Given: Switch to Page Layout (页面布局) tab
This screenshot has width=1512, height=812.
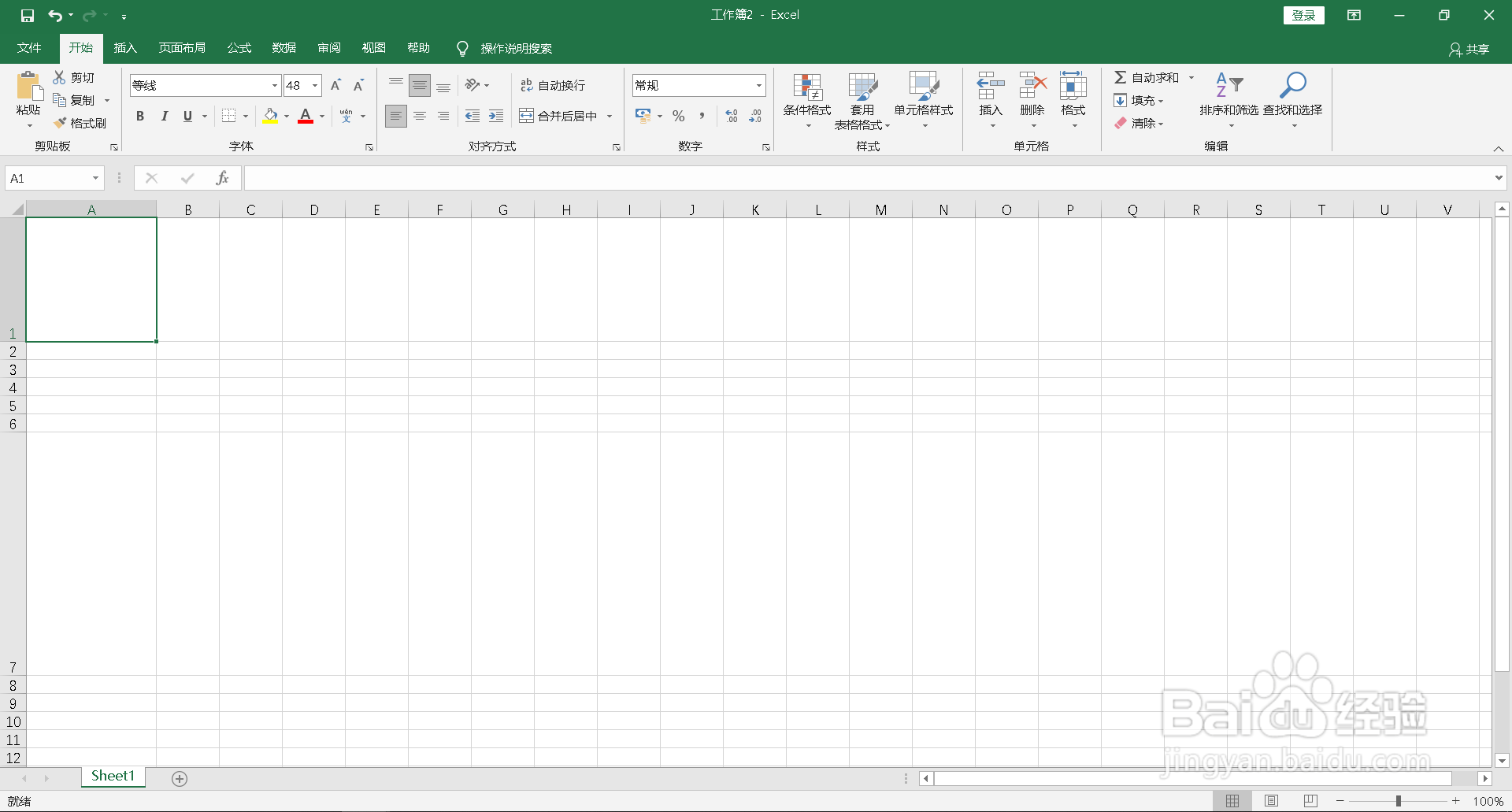Looking at the screenshot, I should coord(182,48).
